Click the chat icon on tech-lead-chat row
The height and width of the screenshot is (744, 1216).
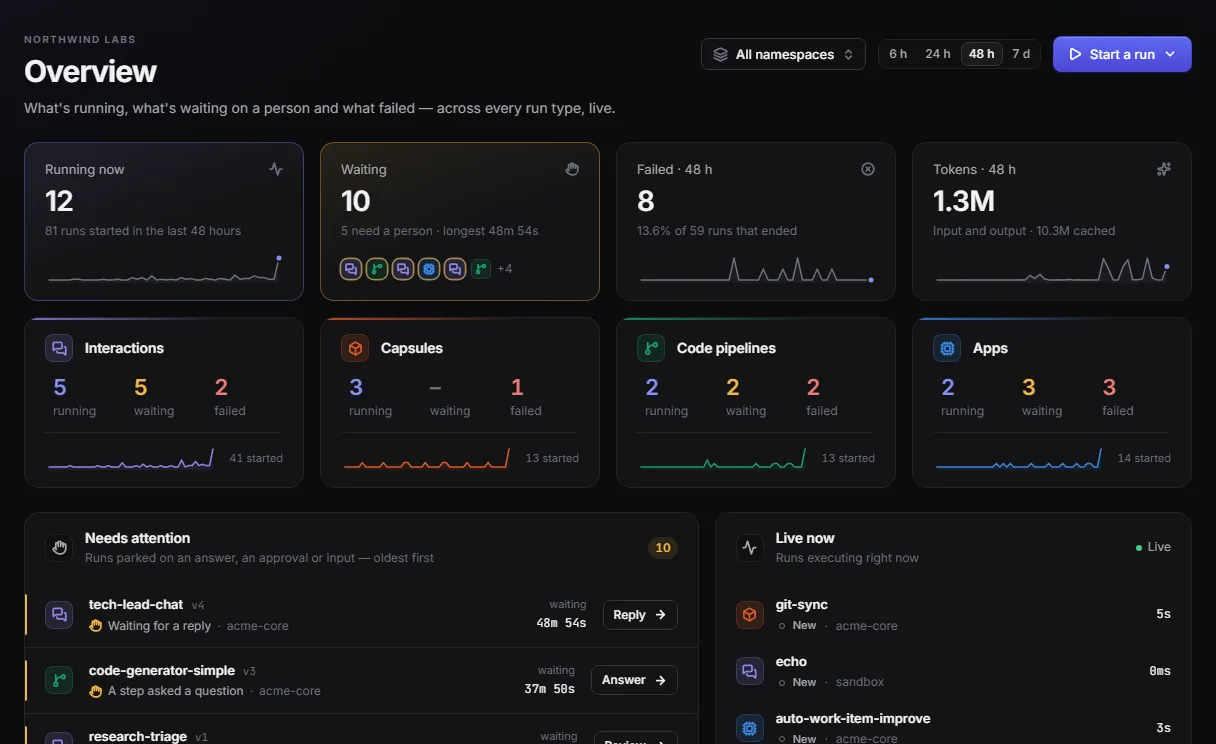(59, 615)
